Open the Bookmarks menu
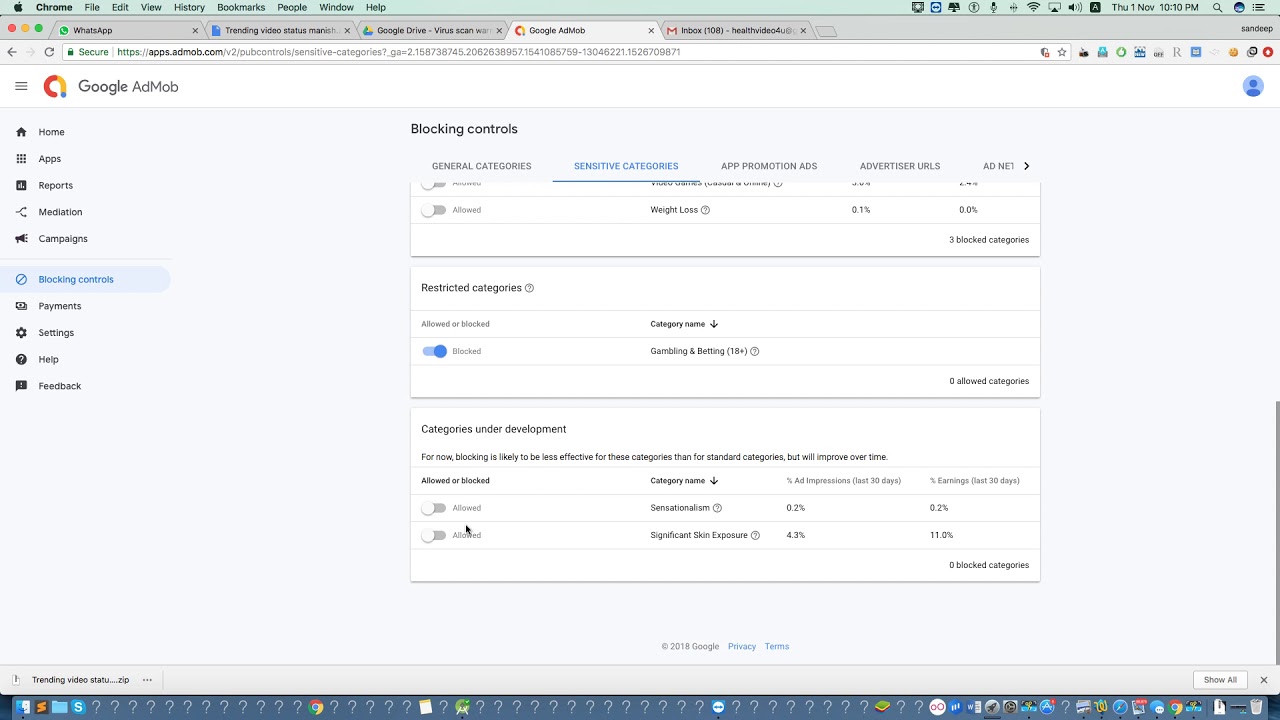Image resolution: width=1280 pixels, height=720 pixels. pyautogui.click(x=241, y=7)
